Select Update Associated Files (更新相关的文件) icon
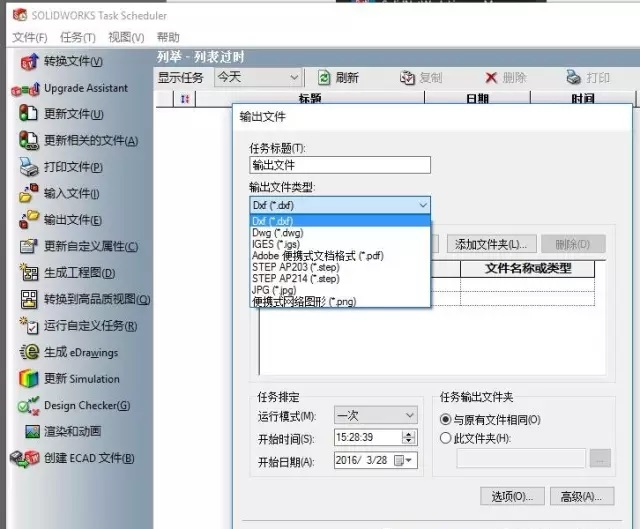 (x=29, y=140)
